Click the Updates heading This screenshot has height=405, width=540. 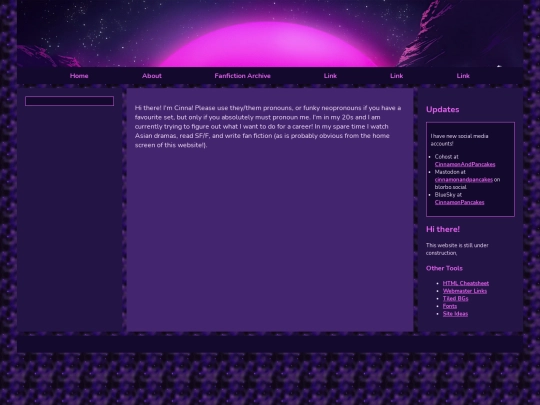pyautogui.click(x=443, y=110)
